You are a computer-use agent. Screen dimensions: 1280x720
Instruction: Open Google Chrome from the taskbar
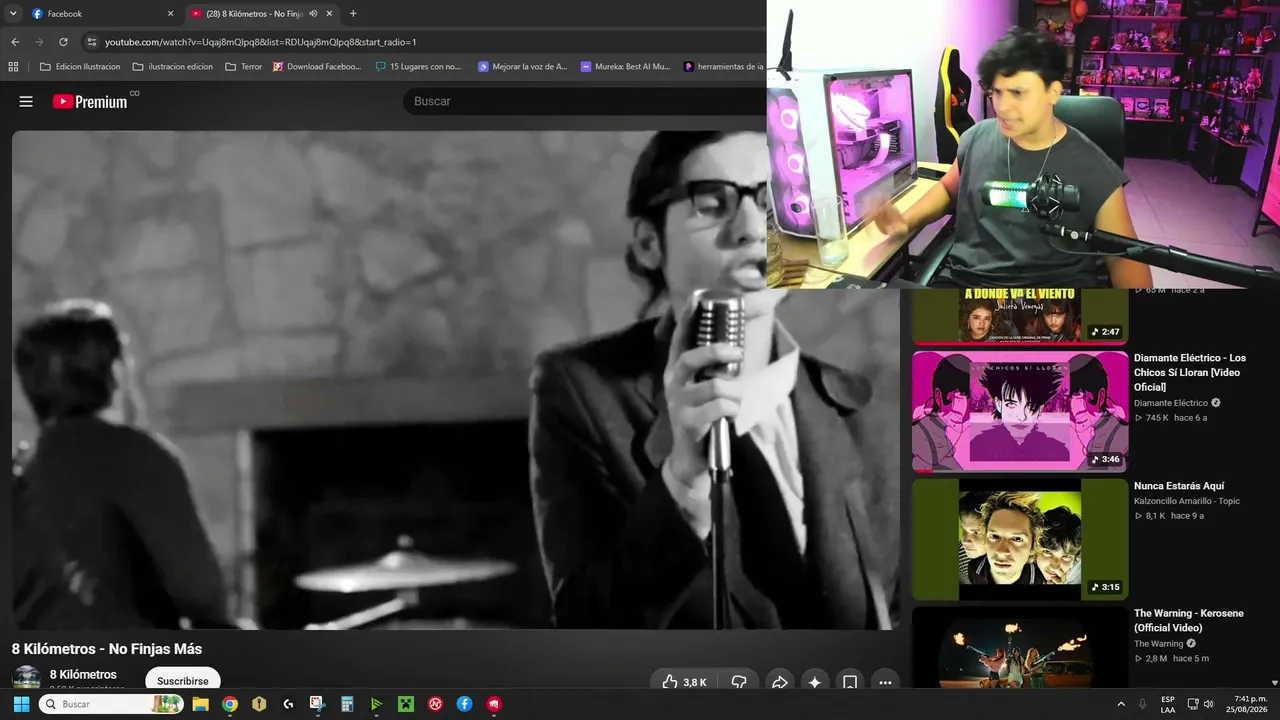pyautogui.click(x=230, y=704)
